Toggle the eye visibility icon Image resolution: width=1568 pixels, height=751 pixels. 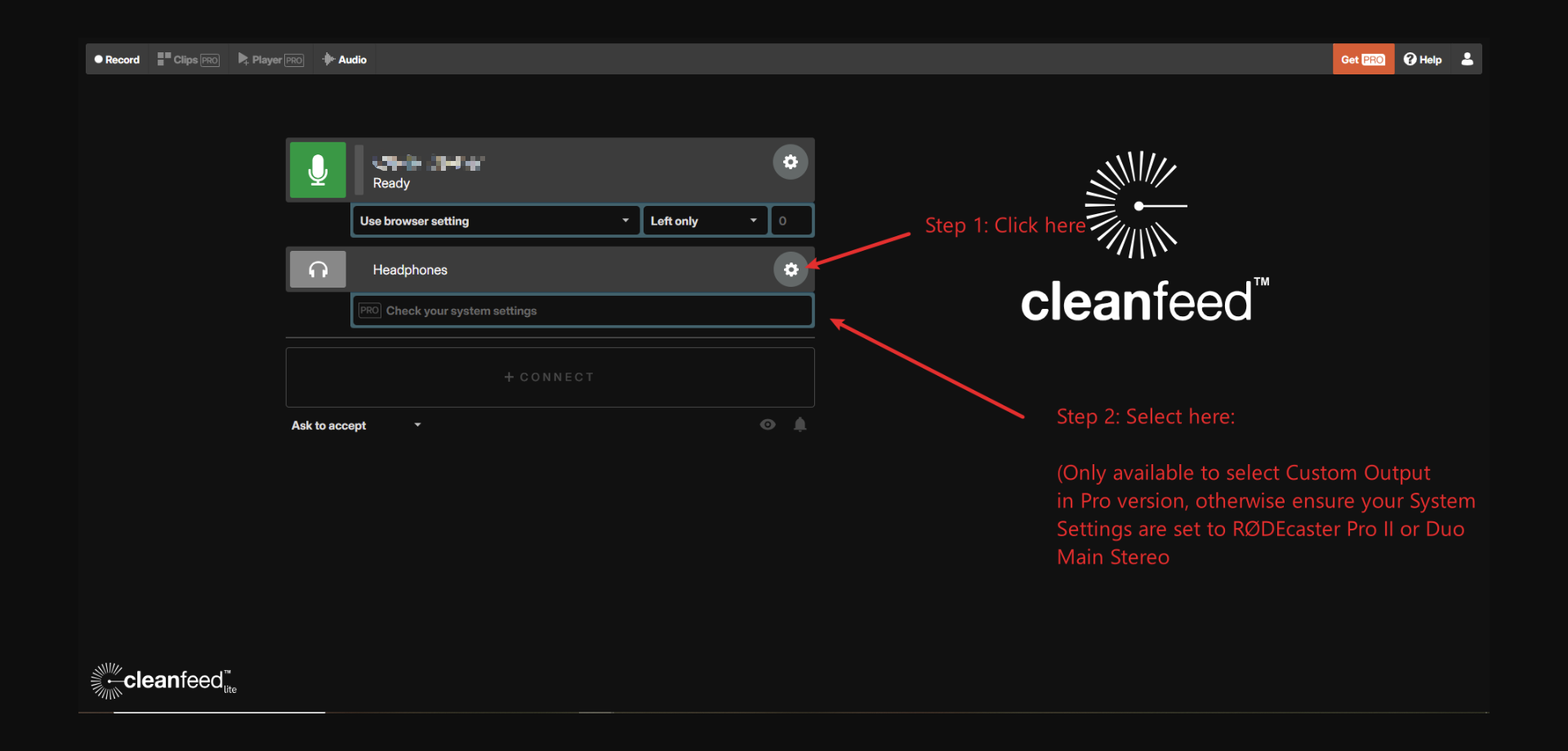[768, 424]
